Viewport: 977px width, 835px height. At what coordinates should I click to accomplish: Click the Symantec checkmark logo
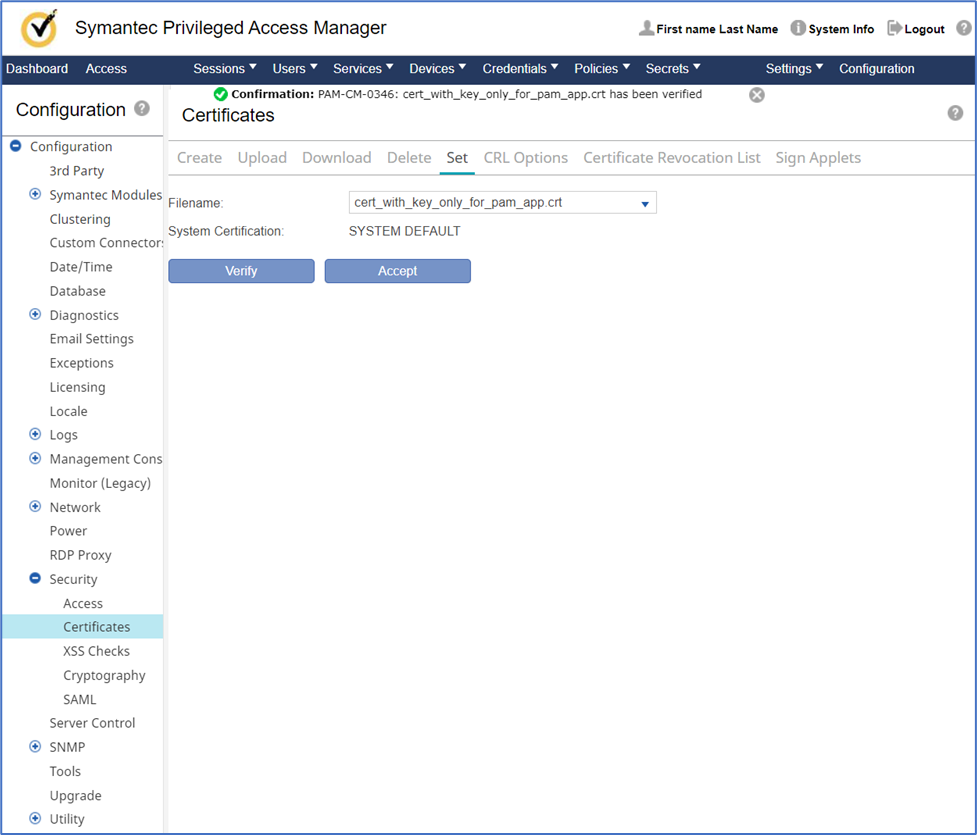(x=39, y=29)
